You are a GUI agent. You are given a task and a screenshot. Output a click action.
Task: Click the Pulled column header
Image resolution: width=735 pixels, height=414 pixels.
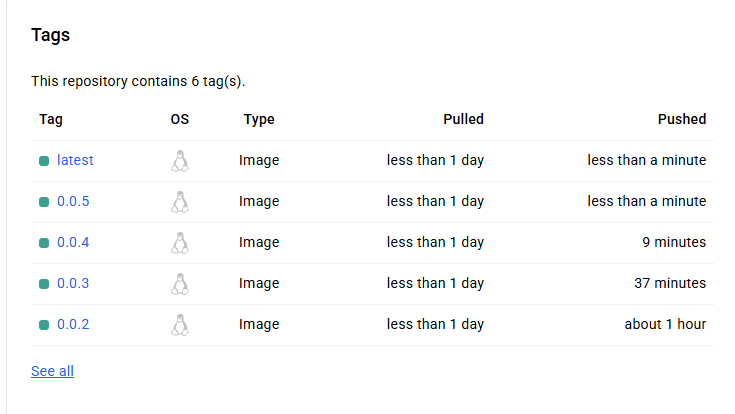pos(463,119)
